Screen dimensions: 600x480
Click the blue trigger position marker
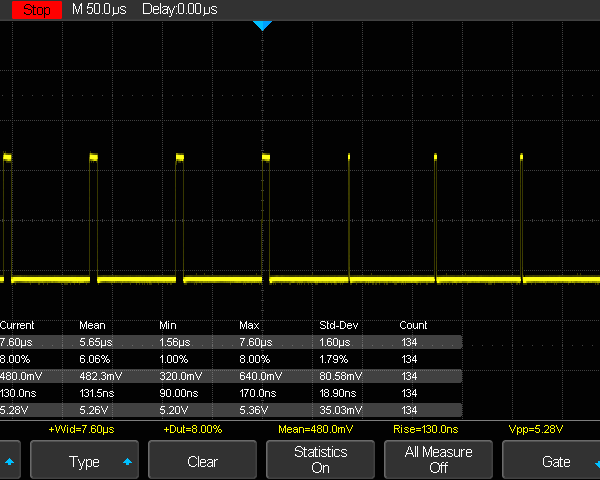[262, 25]
